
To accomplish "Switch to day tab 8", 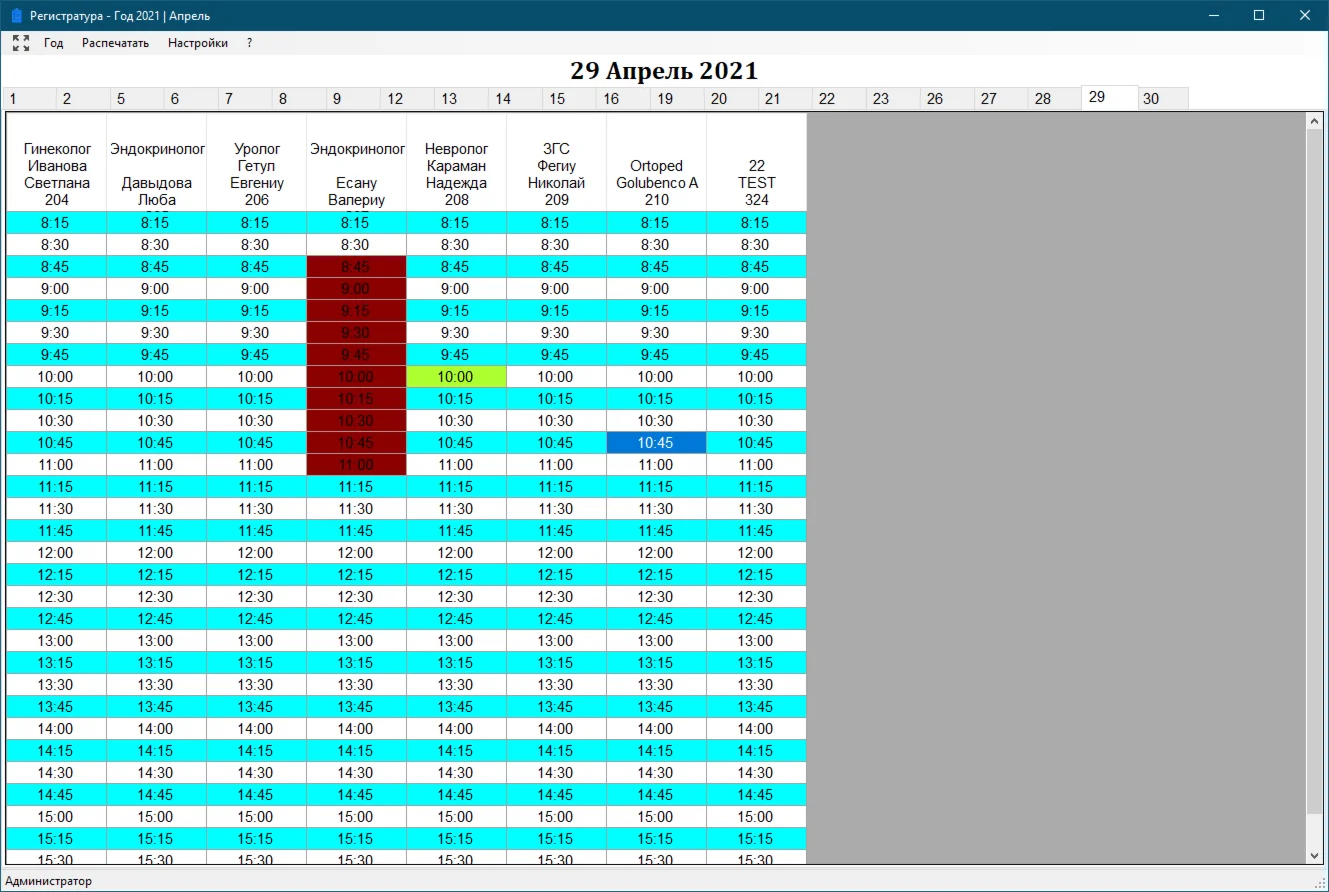I will coord(299,99).
